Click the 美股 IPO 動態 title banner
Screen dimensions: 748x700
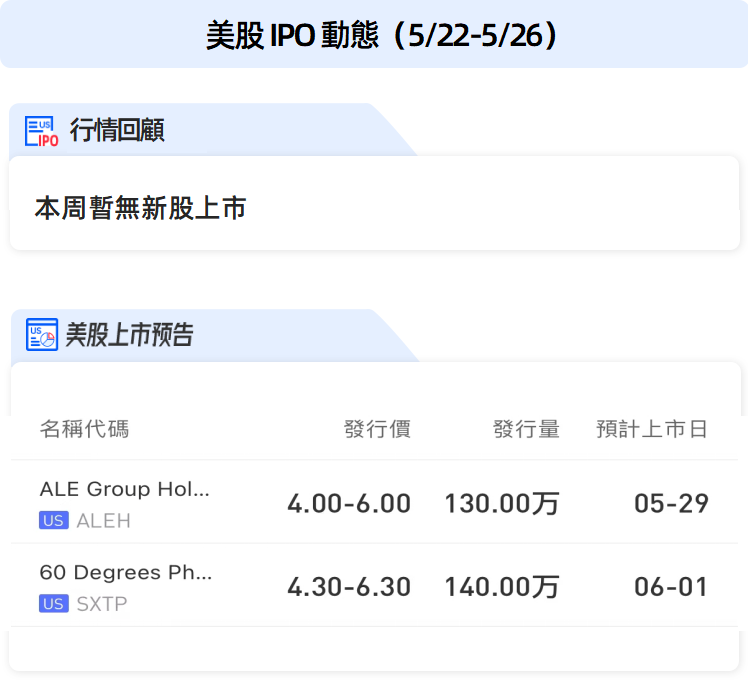pos(374,34)
